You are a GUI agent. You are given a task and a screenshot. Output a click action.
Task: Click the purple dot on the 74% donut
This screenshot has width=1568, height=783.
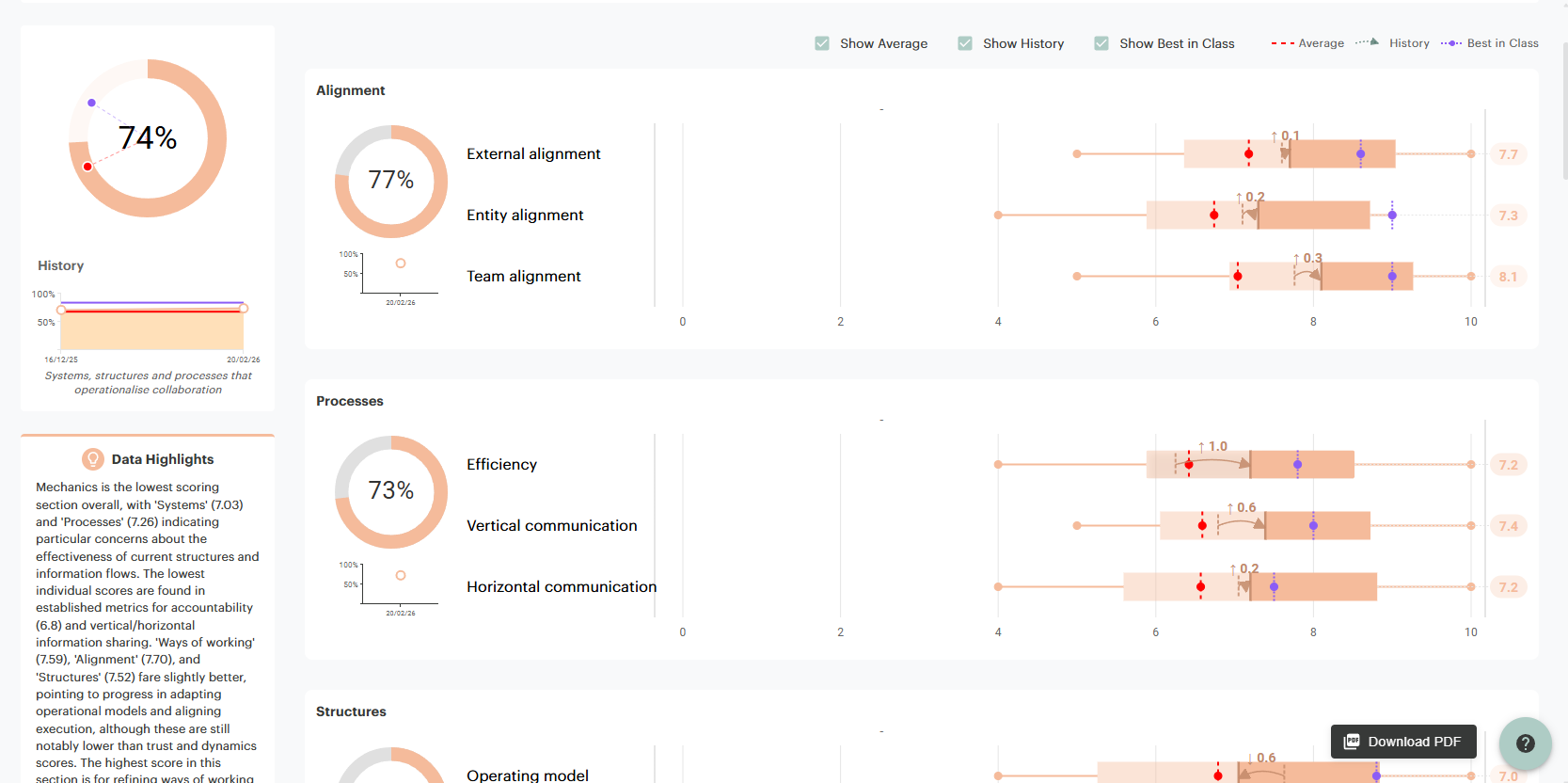tap(91, 103)
